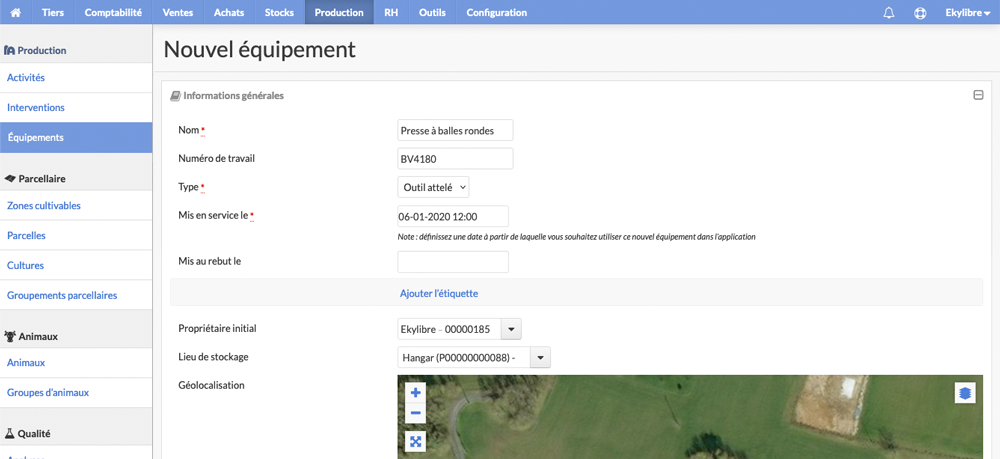Click the Production sidebar section header
Viewport: 1000px width, 459px height.
(35, 50)
